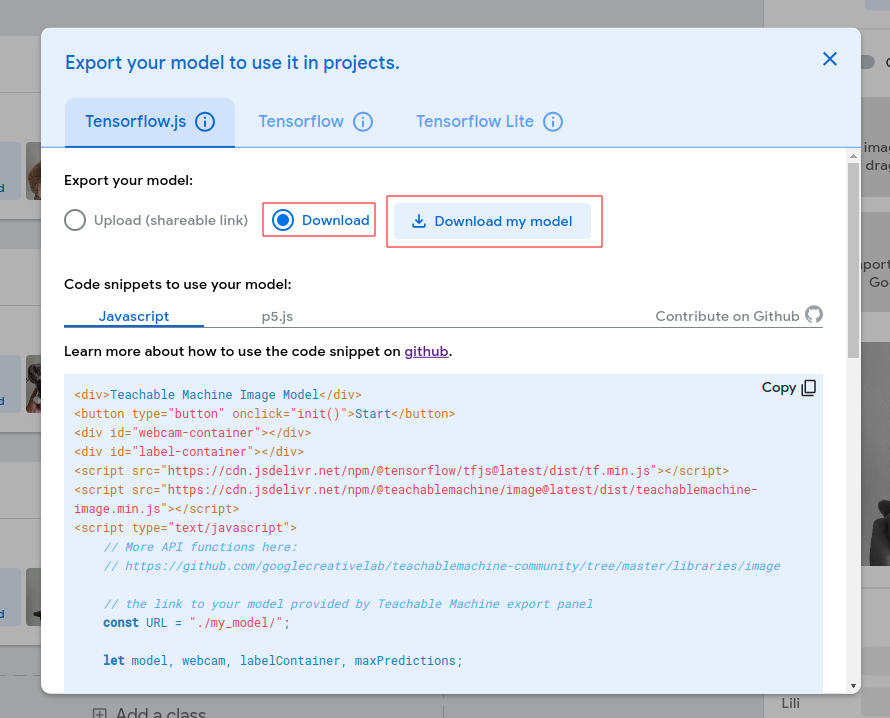890x718 pixels.
Task: Click the 'More API functions here' comment
Action: 200,547
